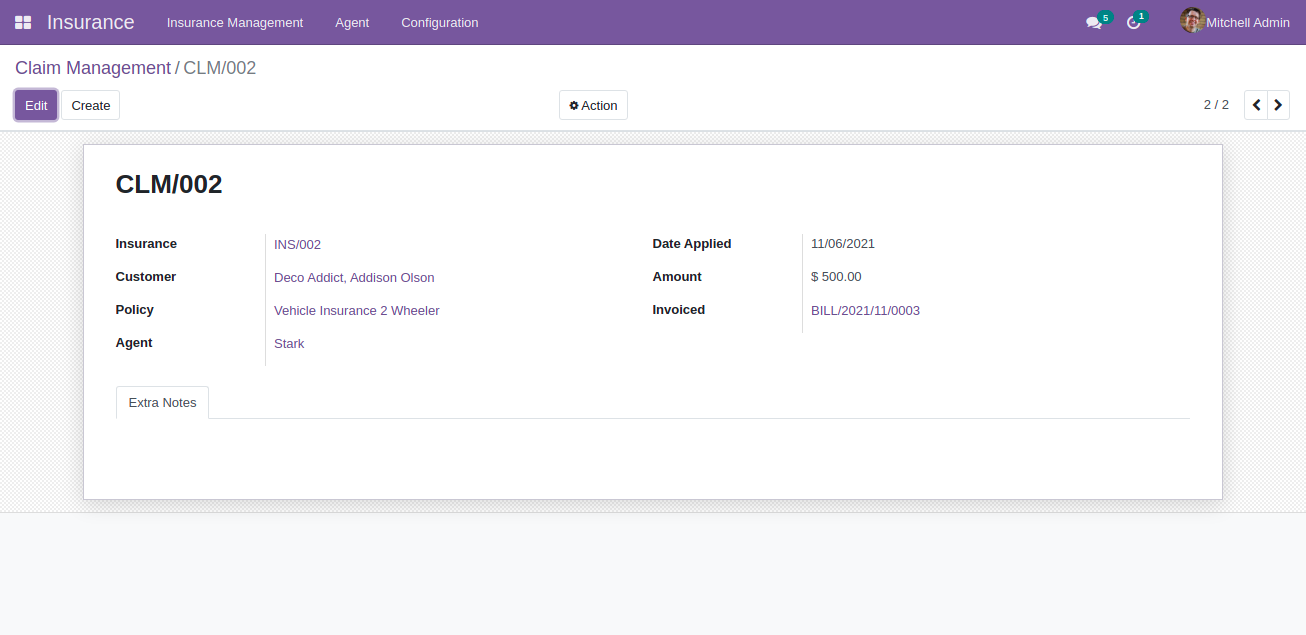Click the Policy field label

(135, 309)
